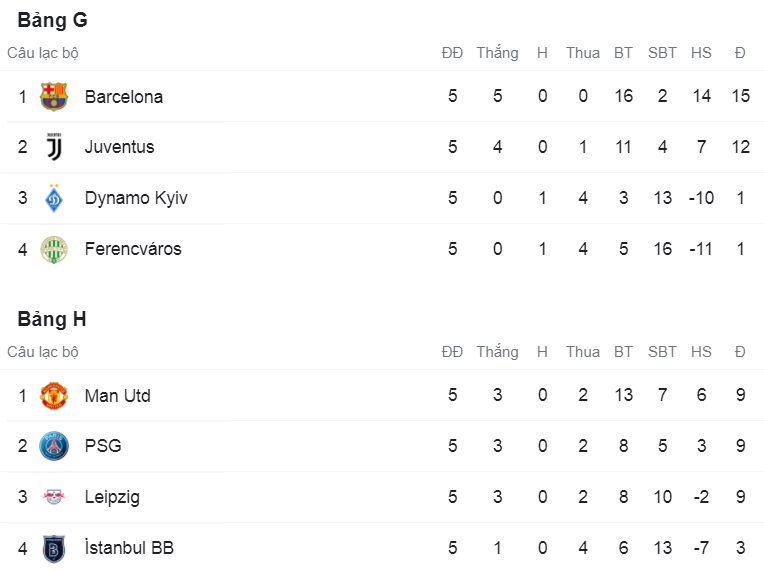Open the PSG team page
764x573 pixels.
point(103,446)
